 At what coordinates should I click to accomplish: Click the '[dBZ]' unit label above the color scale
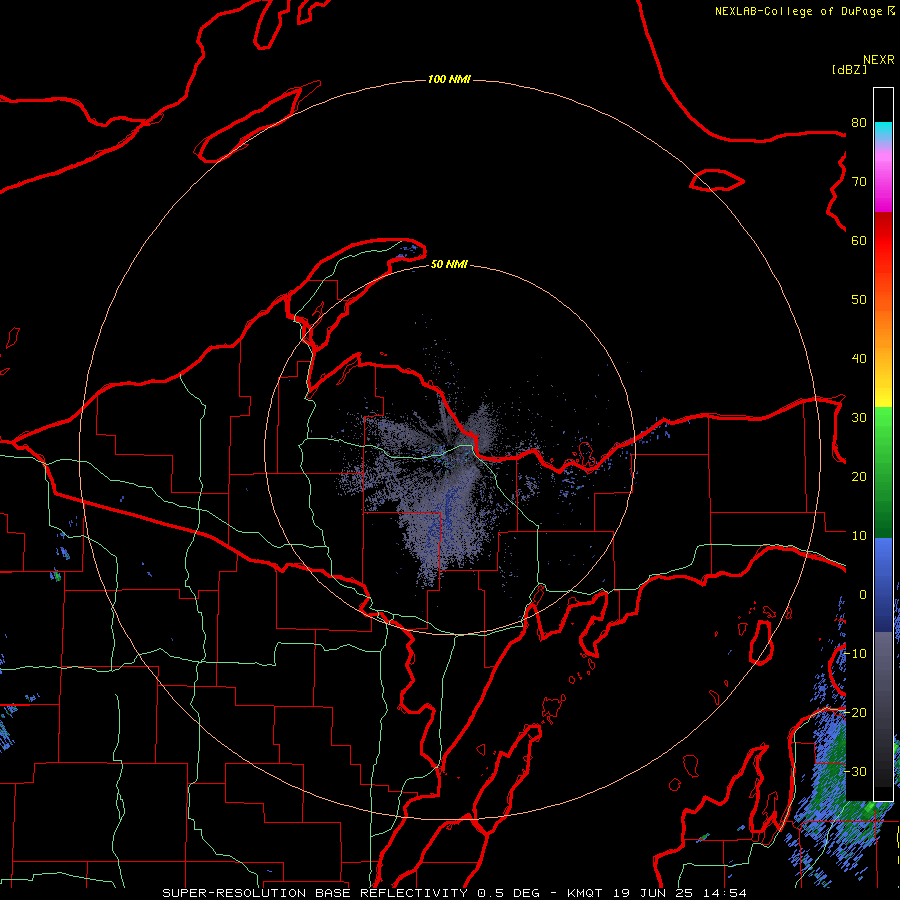tap(849, 70)
